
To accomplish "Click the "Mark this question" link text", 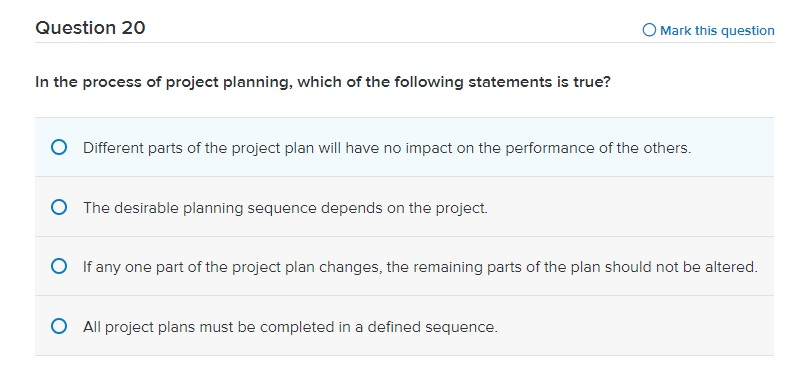I will 717,30.
